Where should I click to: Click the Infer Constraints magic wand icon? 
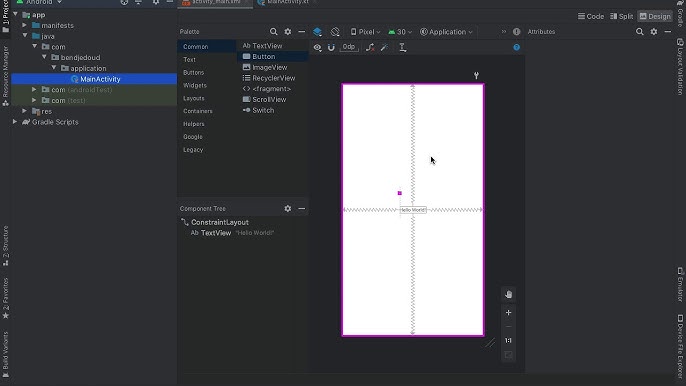[385, 47]
